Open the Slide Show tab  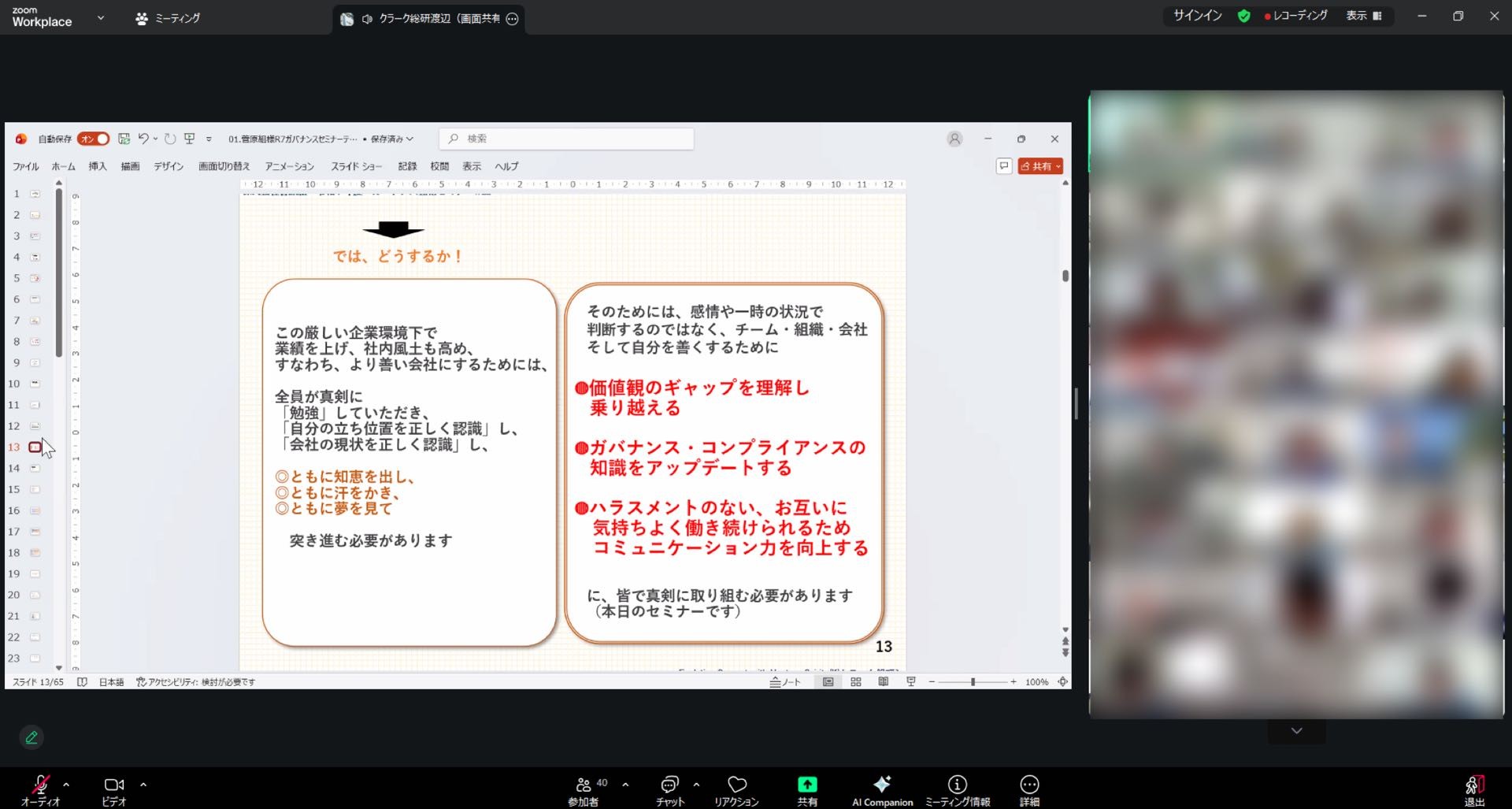click(356, 166)
